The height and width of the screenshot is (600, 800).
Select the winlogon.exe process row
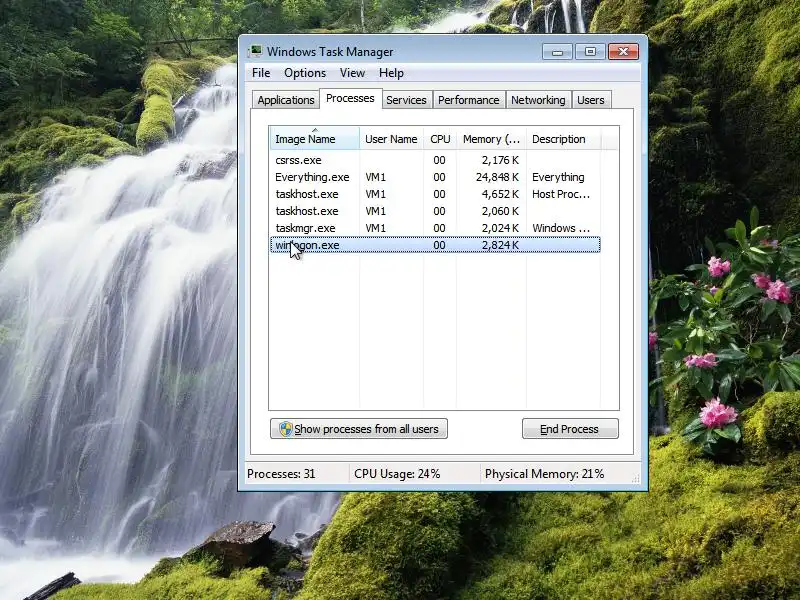point(435,245)
